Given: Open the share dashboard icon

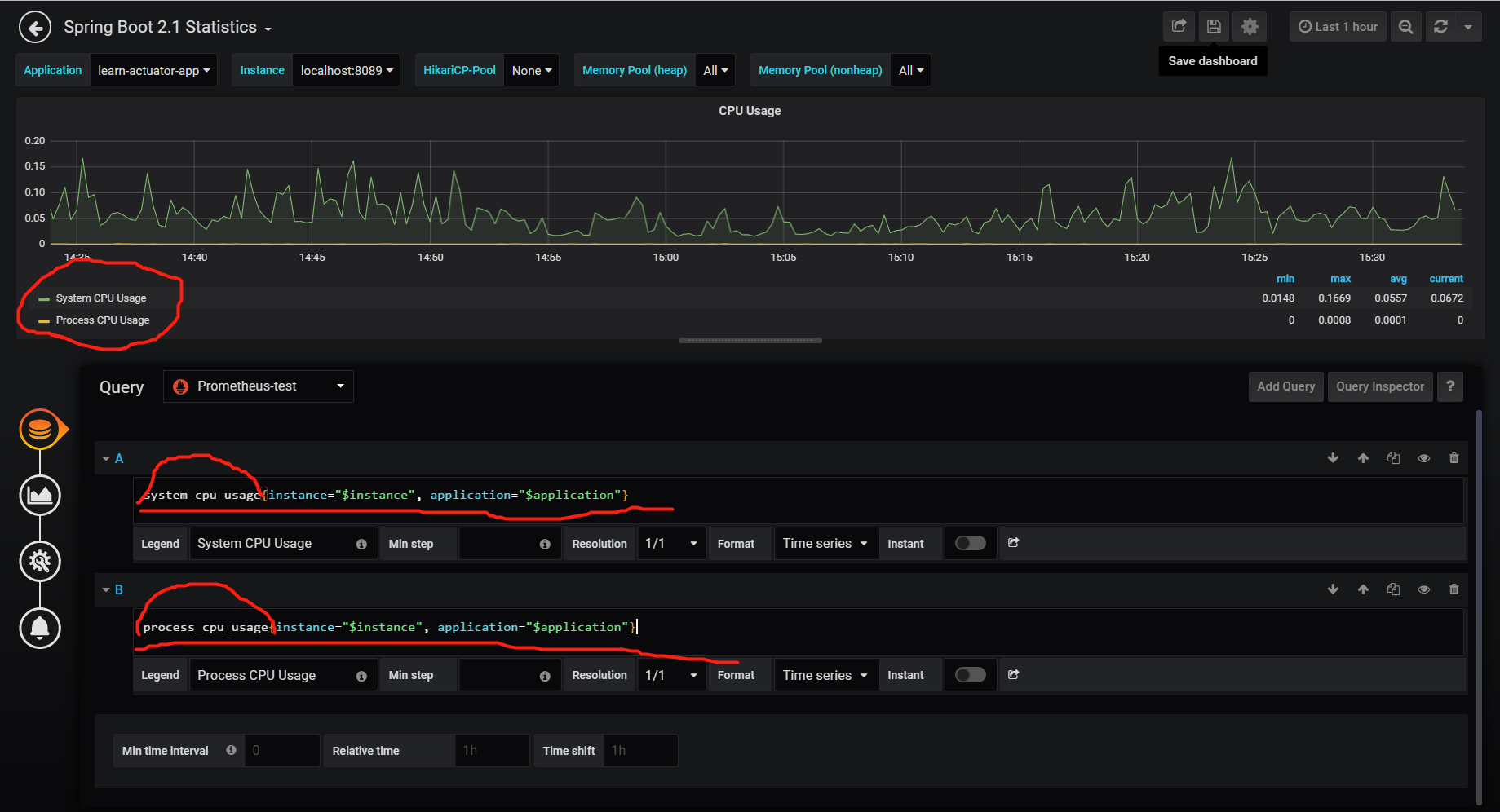Looking at the screenshot, I should 1179,26.
